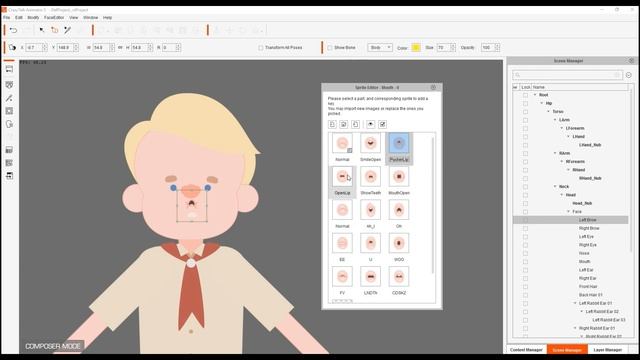
Task: Click eighth icon in left vertical toolbar
Action: point(9,163)
